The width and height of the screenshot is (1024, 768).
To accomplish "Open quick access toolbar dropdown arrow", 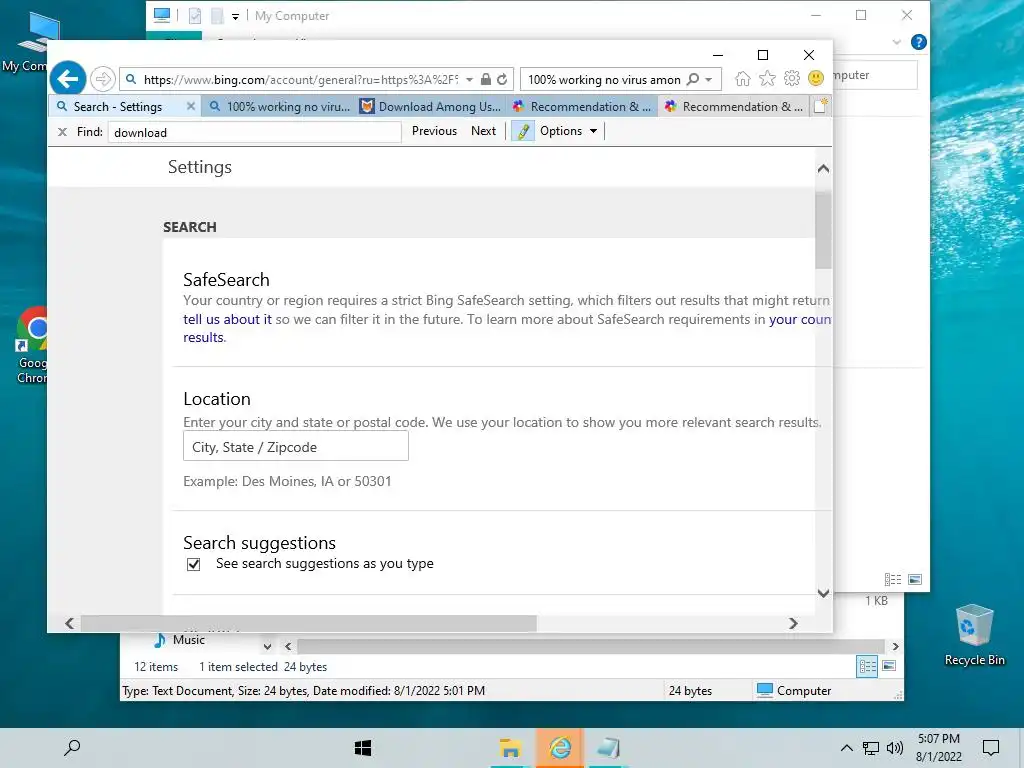I will (x=235, y=16).
